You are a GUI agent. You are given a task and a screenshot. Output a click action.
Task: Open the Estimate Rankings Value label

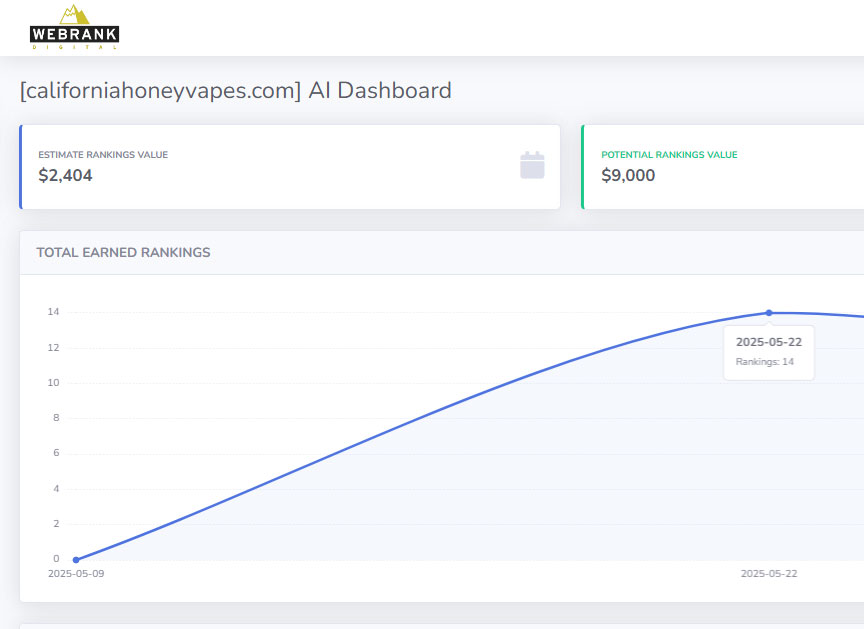click(x=103, y=155)
